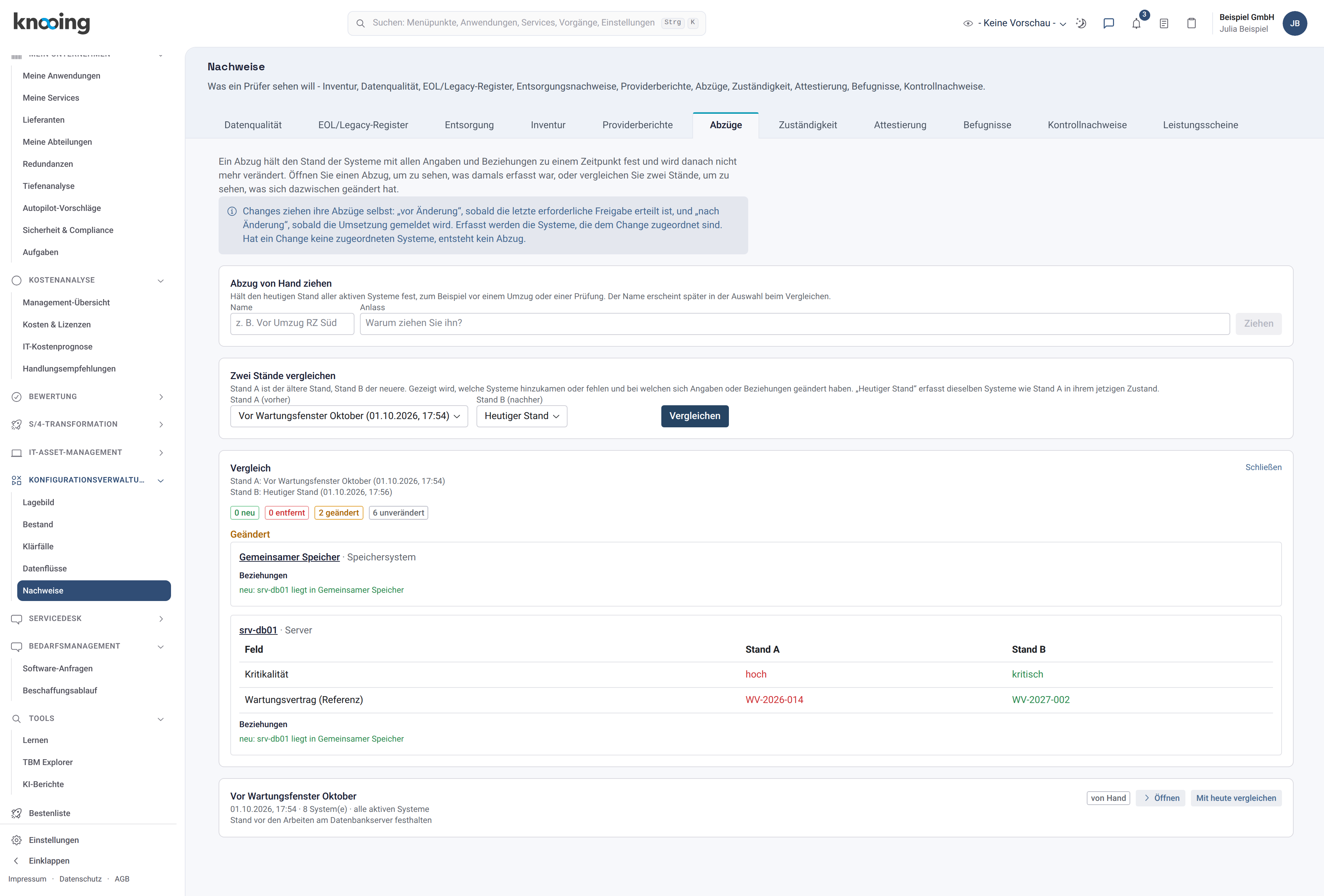1324x896 pixels.
Task: Click Schließen to close the comparison
Action: tap(1263, 467)
